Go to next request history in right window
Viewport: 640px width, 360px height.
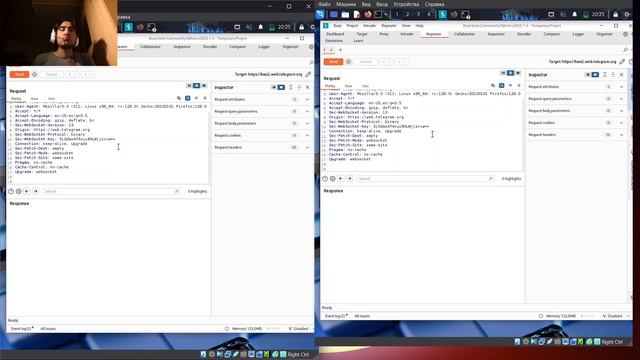pos(399,62)
